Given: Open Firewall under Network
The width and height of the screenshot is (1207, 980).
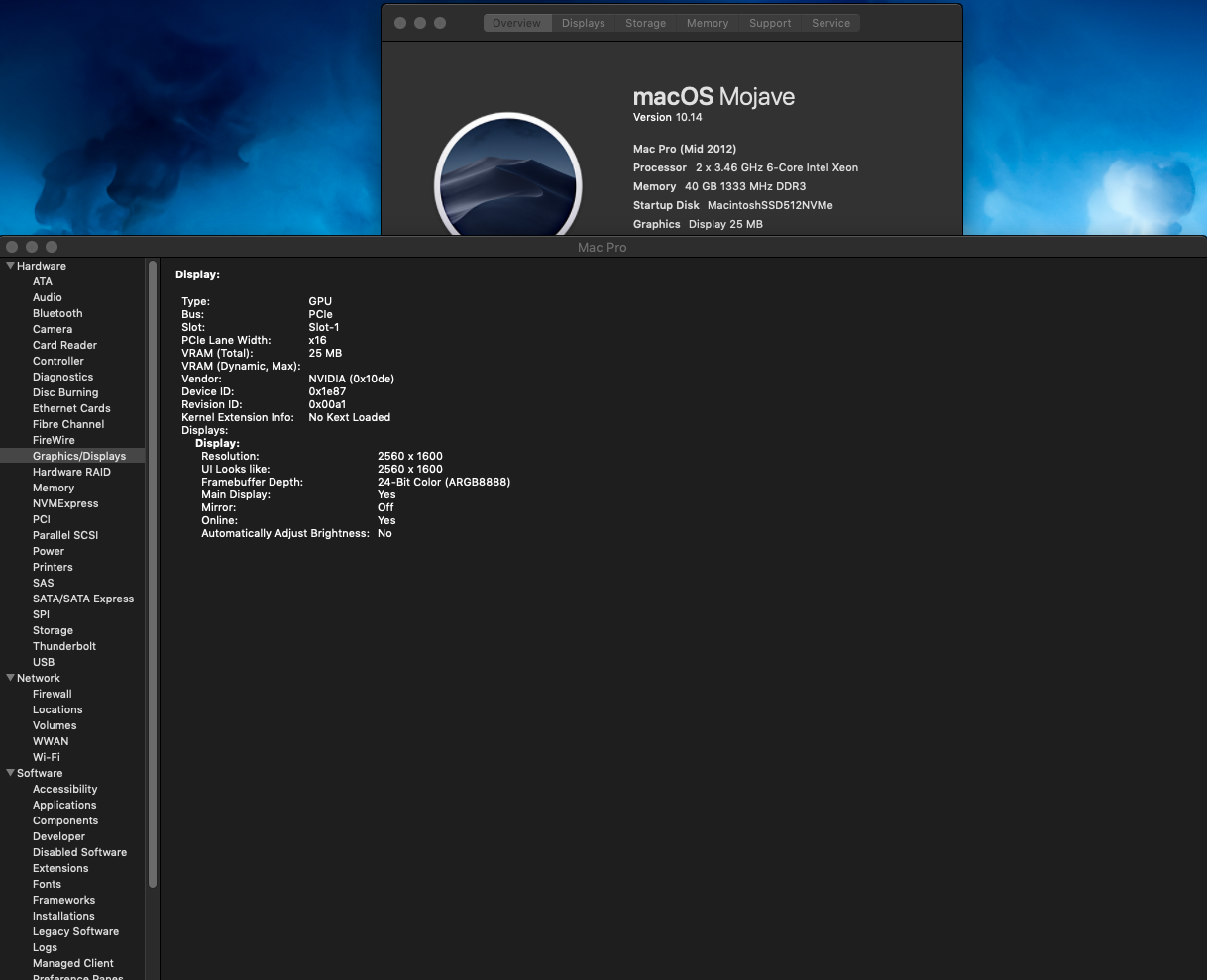Looking at the screenshot, I should [x=53, y=694].
